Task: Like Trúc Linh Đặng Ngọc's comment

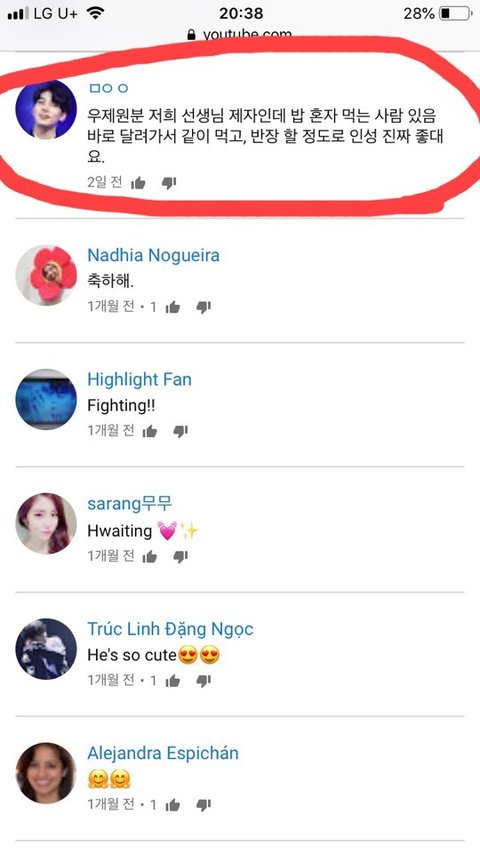Action: point(173,681)
